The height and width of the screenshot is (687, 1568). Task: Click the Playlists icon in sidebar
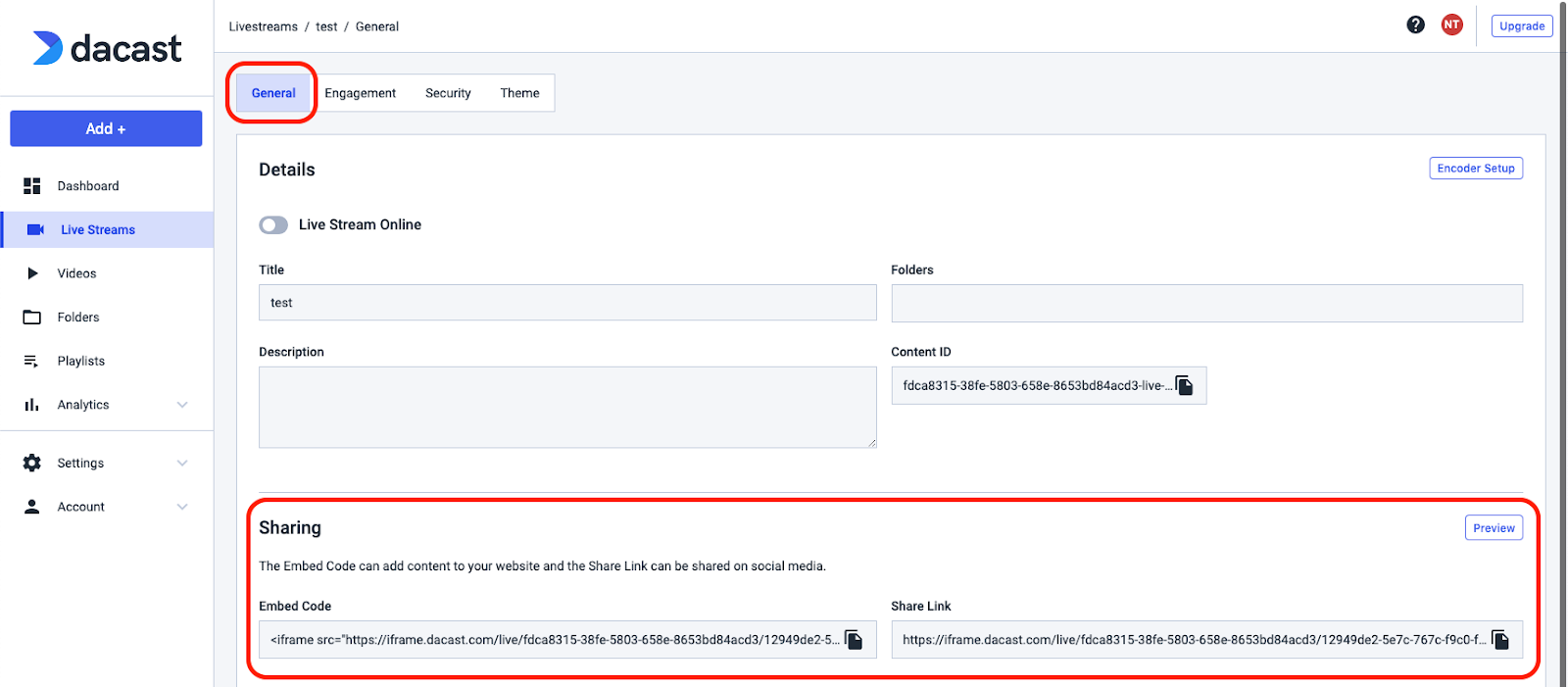32,361
